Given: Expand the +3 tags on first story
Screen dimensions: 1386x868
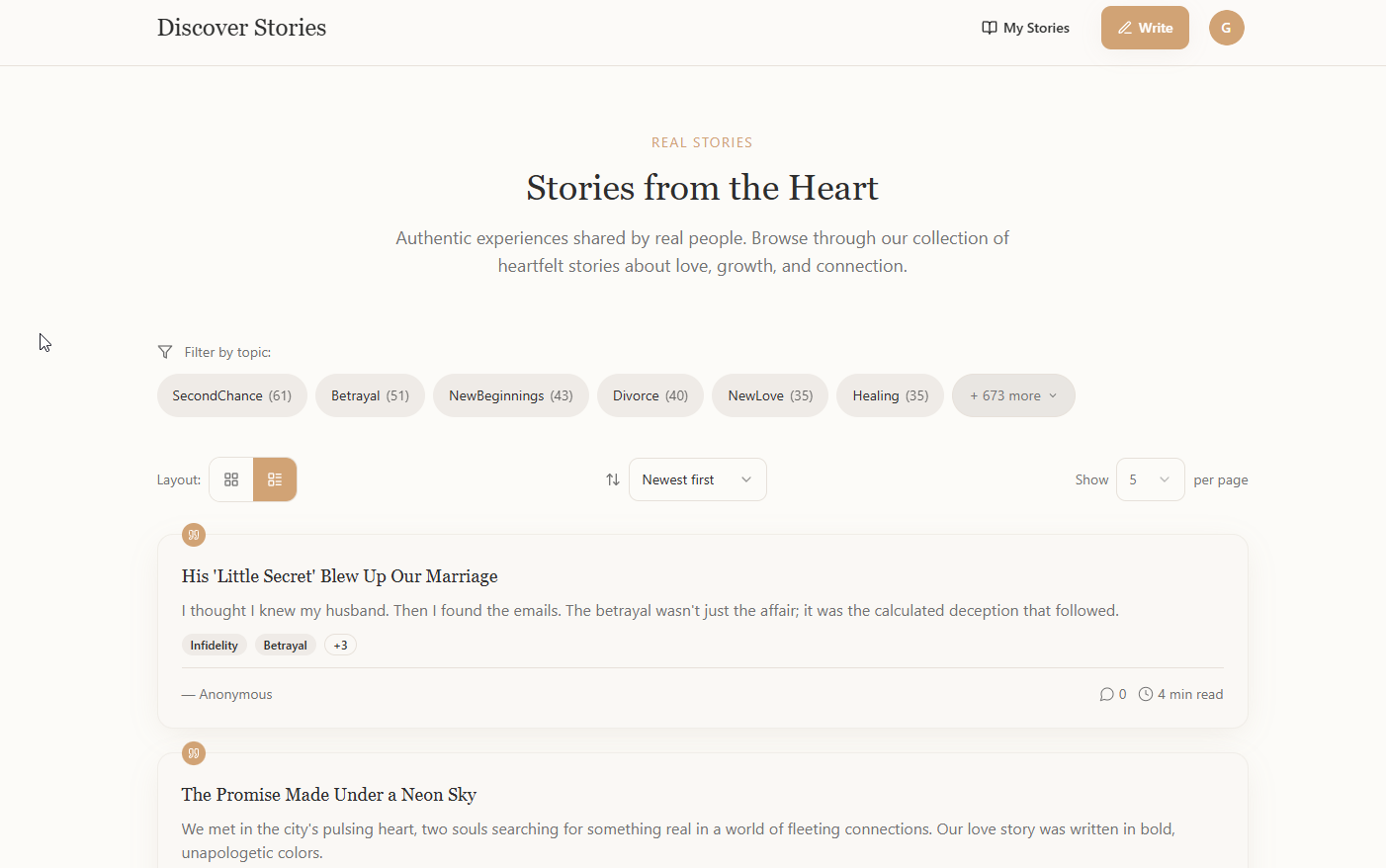Looking at the screenshot, I should coord(340,646).
